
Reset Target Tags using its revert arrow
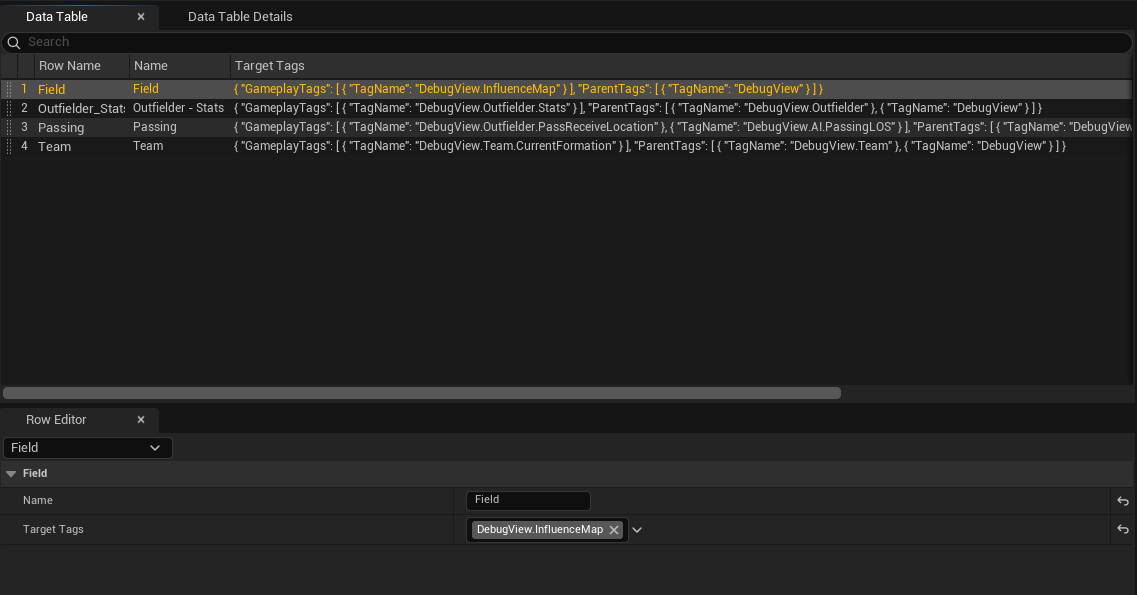pos(1122,529)
